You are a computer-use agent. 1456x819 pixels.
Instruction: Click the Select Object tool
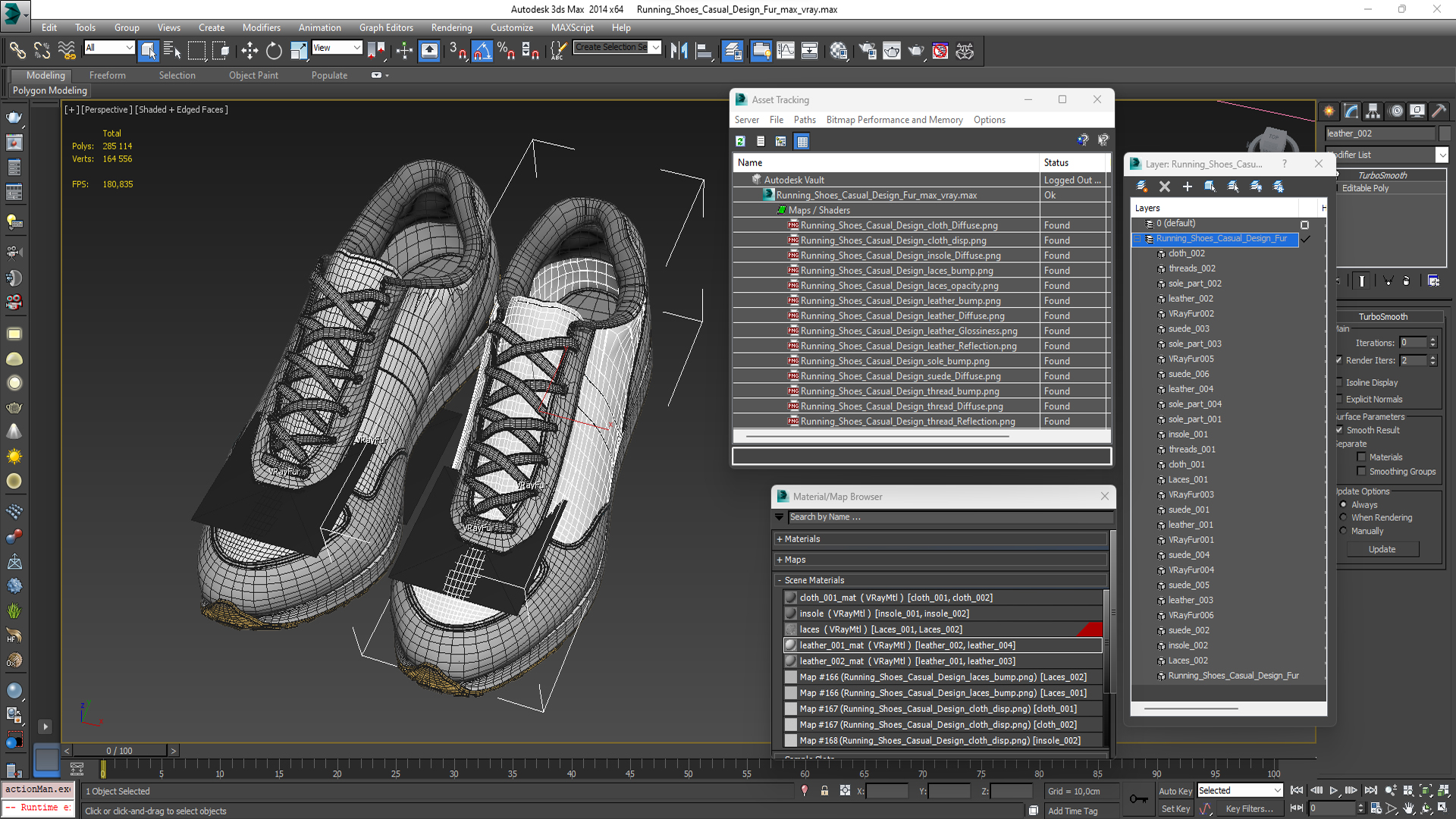pyautogui.click(x=148, y=51)
